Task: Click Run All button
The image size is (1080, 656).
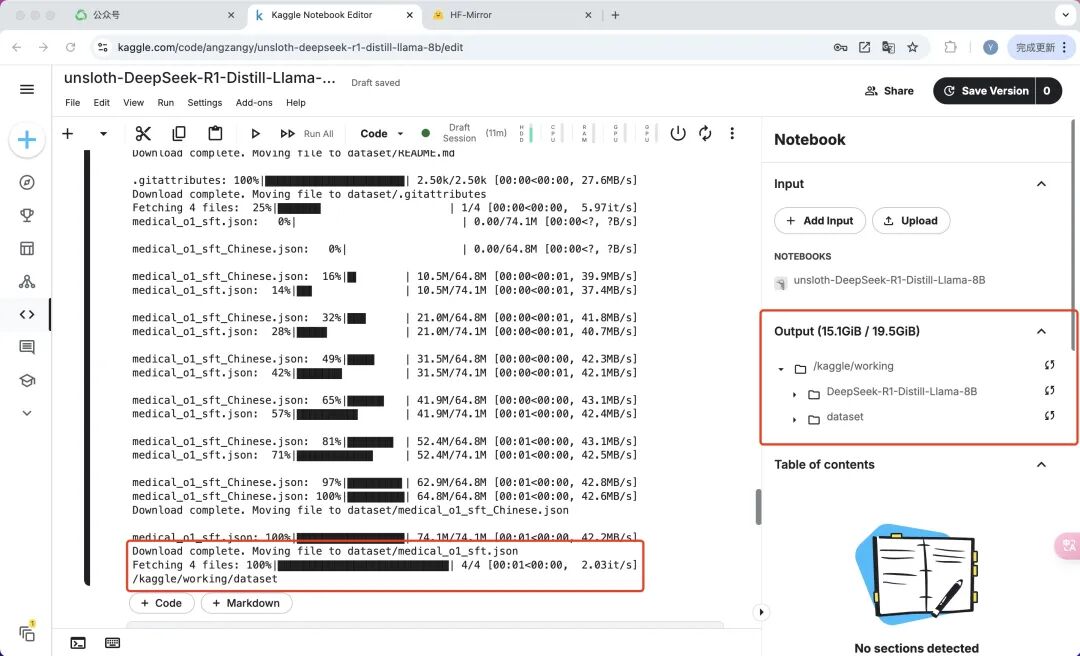Action: pyautogui.click(x=307, y=134)
